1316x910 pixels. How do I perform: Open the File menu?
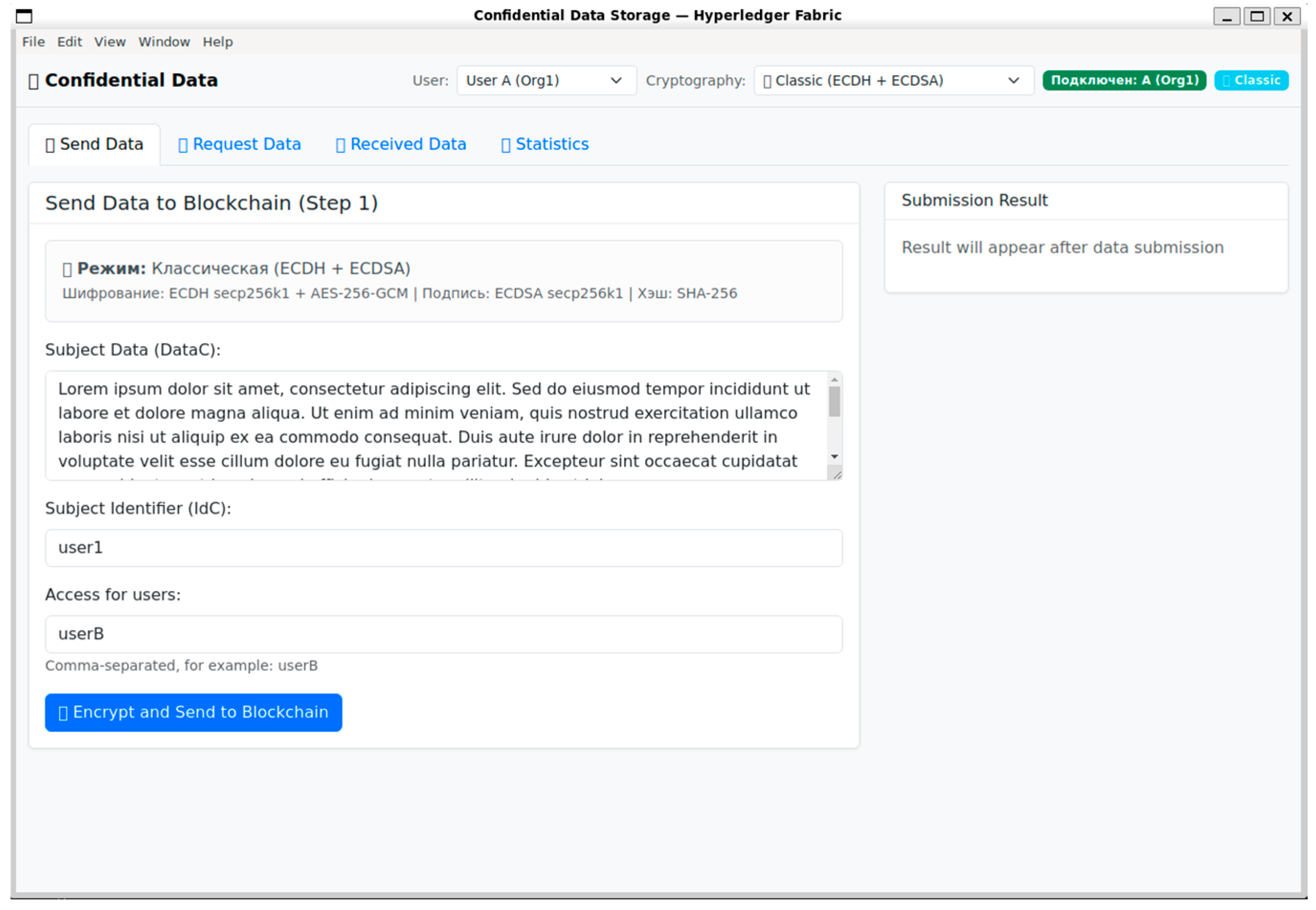[x=33, y=42]
